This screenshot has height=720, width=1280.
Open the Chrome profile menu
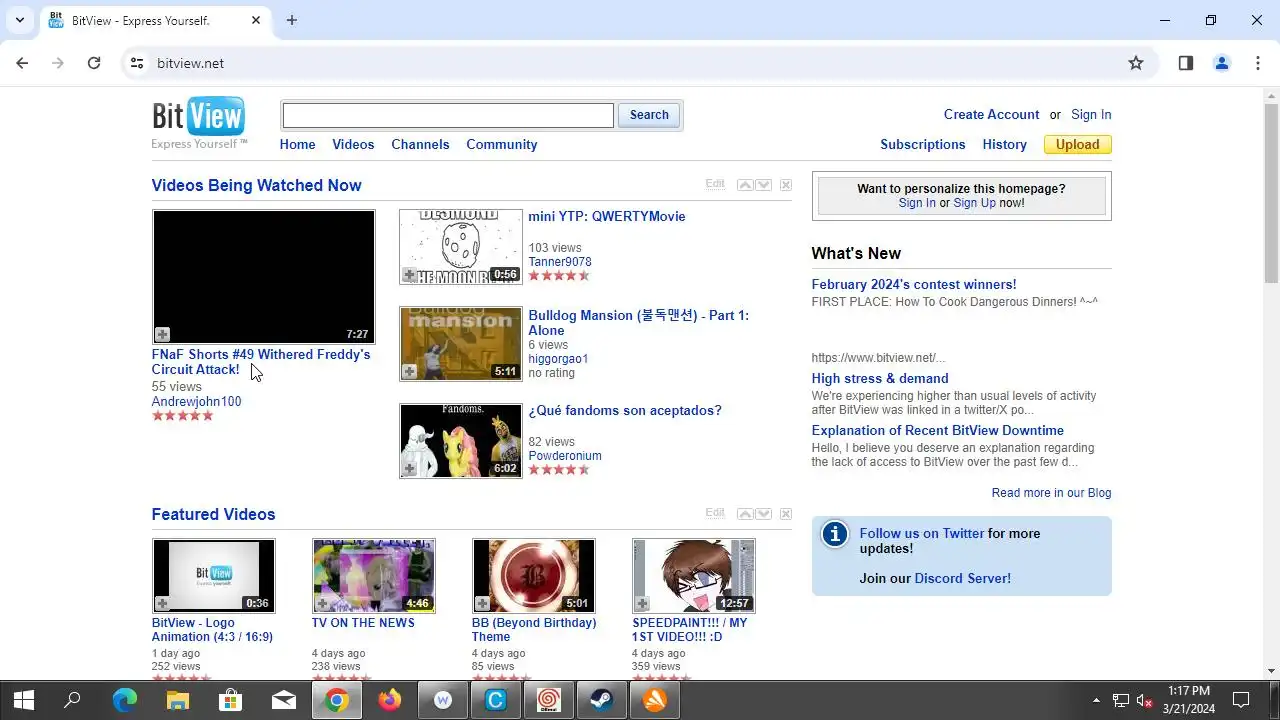[x=1222, y=63]
